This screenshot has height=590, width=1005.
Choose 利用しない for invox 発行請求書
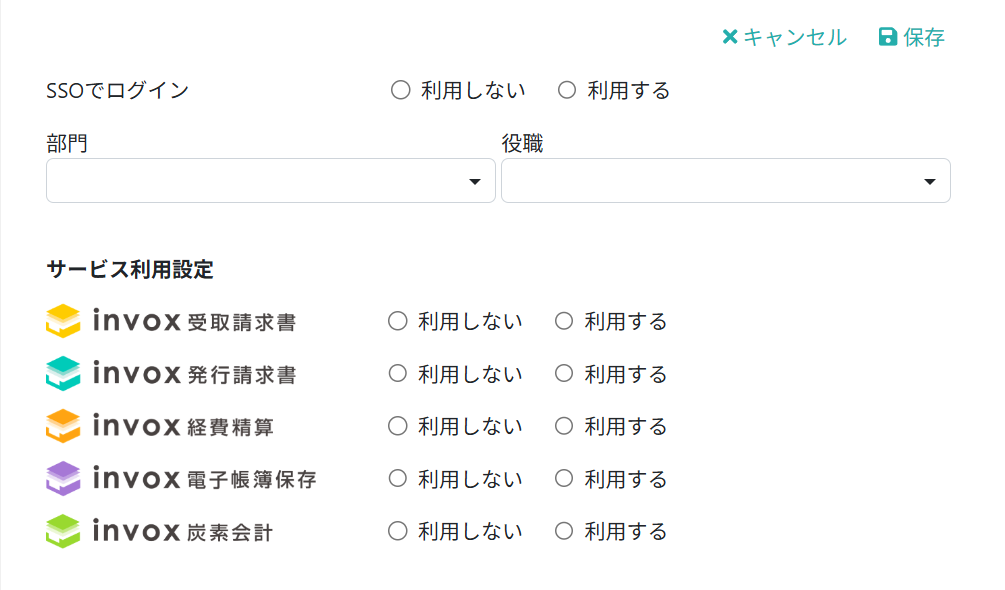(398, 374)
